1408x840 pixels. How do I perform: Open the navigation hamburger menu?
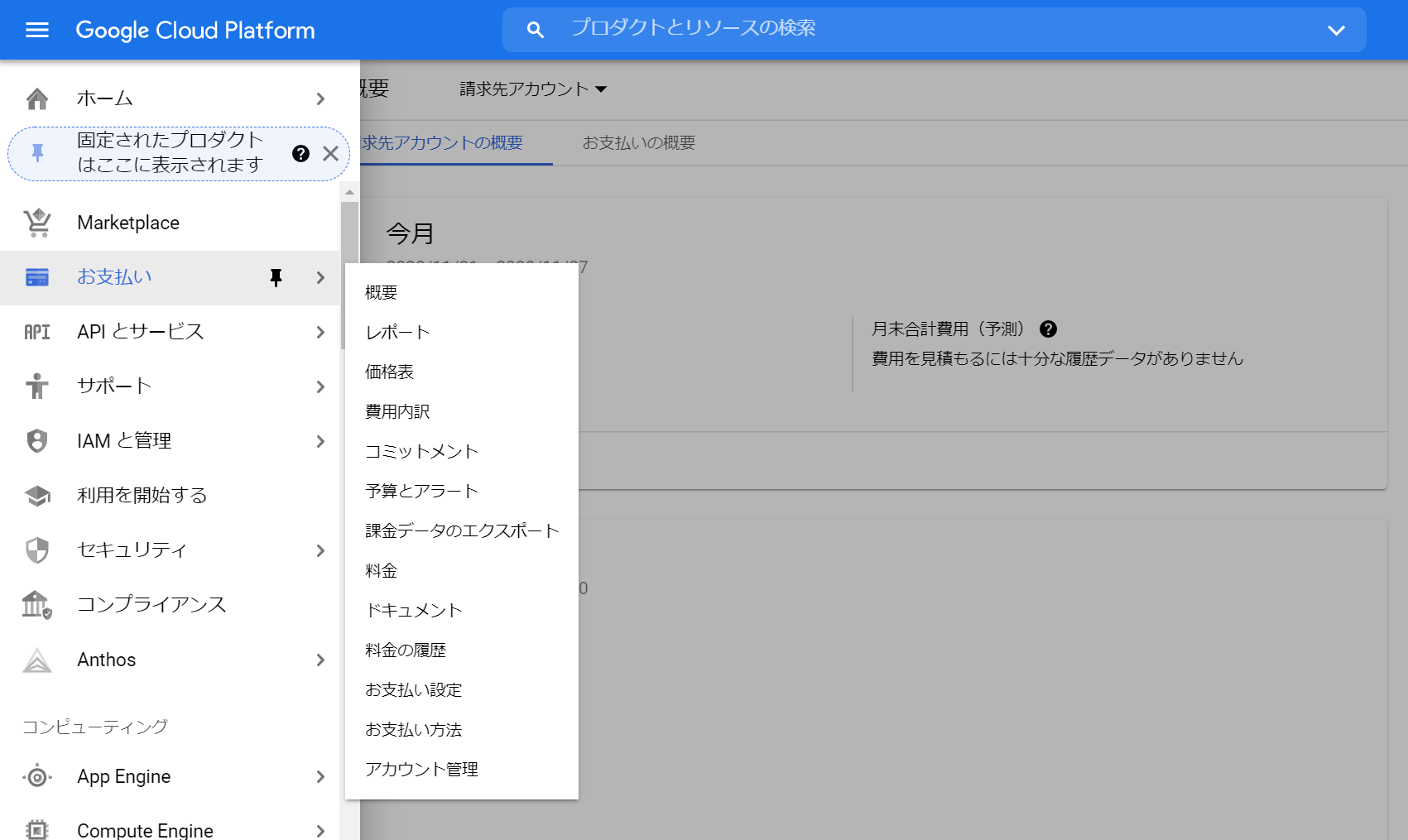(x=36, y=30)
